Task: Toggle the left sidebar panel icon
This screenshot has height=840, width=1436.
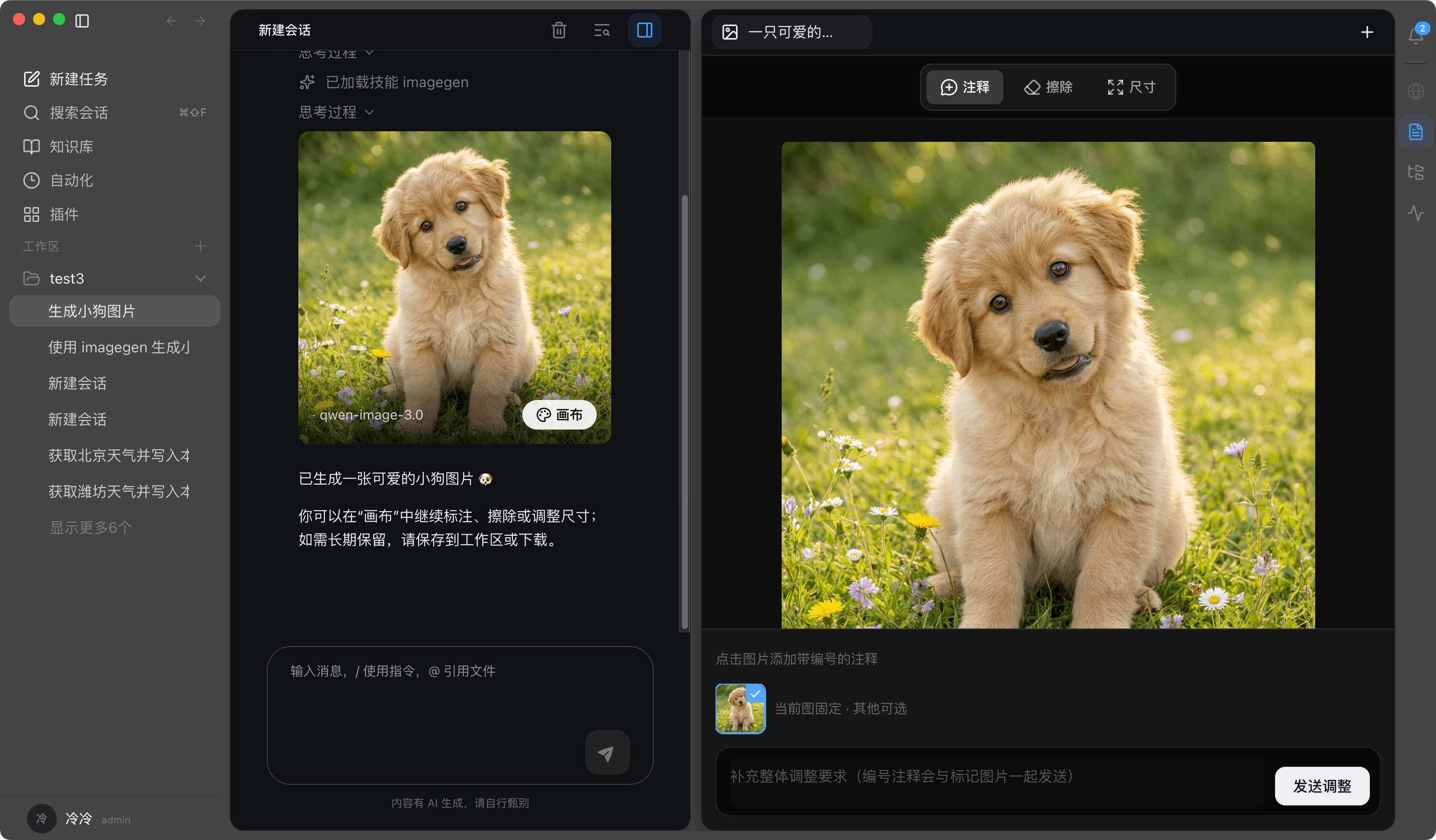Action: (82, 21)
